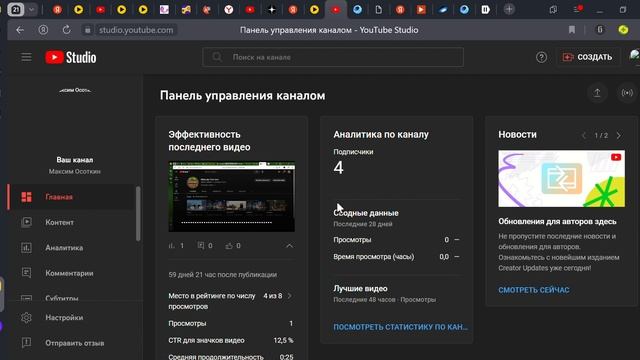This screenshot has height=360, width=640.
Task: Click the go live broadcast icon
Action: tap(627, 93)
